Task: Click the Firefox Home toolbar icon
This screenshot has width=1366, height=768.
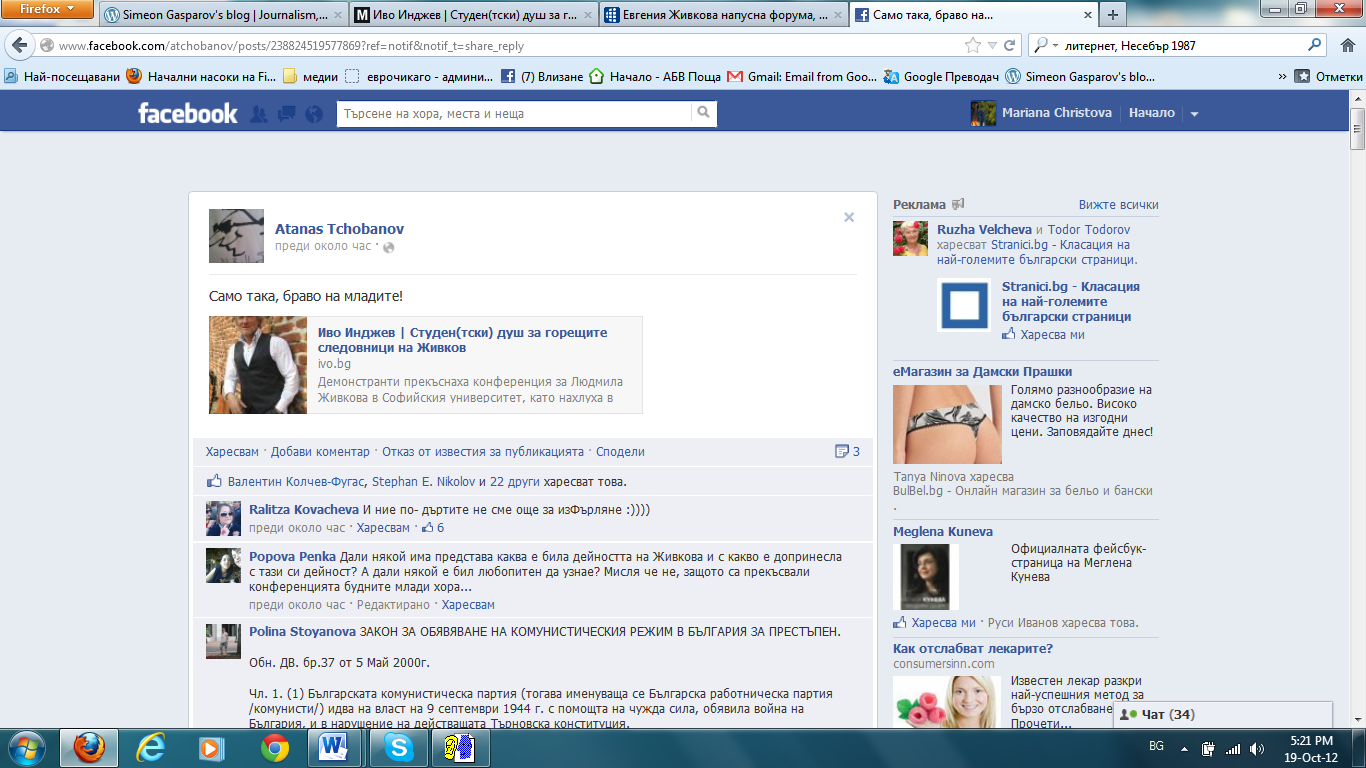Action: coord(1346,45)
